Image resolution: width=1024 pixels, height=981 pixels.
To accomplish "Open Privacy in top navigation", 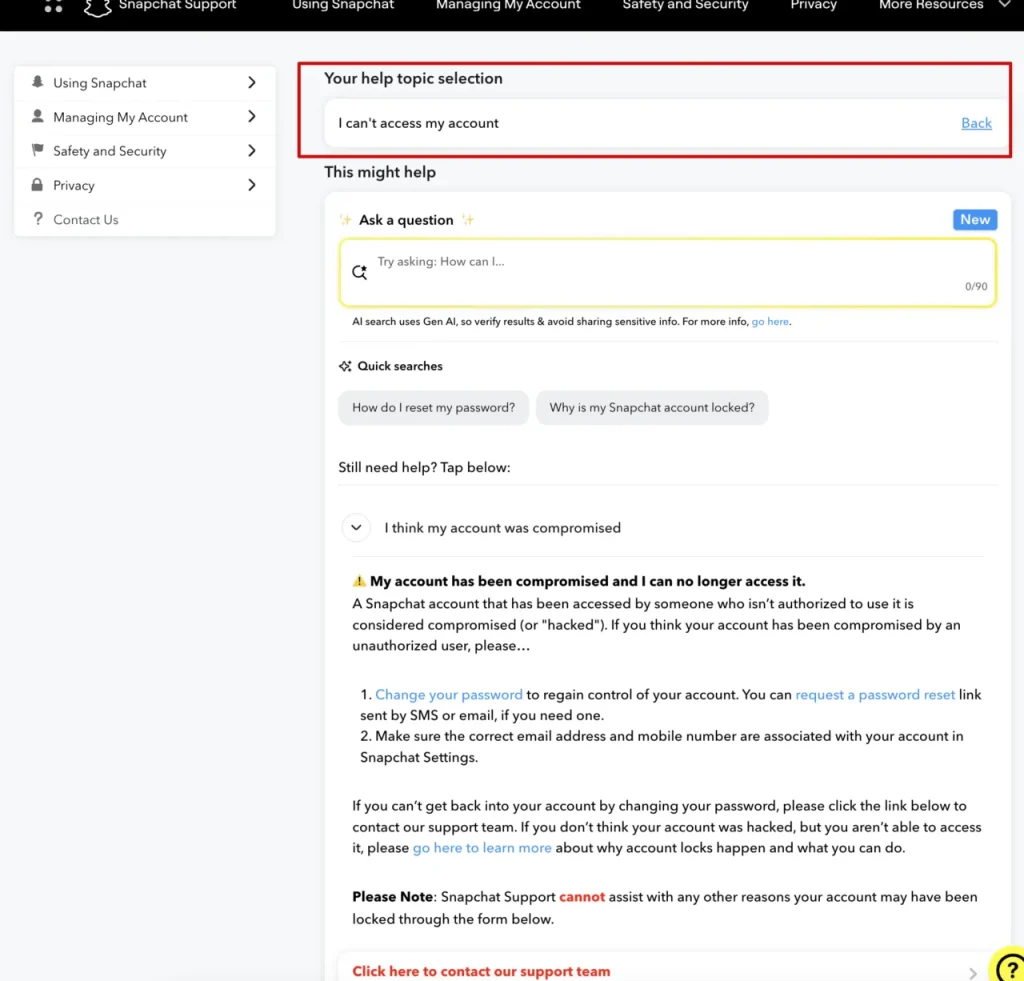I will [813, 5].
